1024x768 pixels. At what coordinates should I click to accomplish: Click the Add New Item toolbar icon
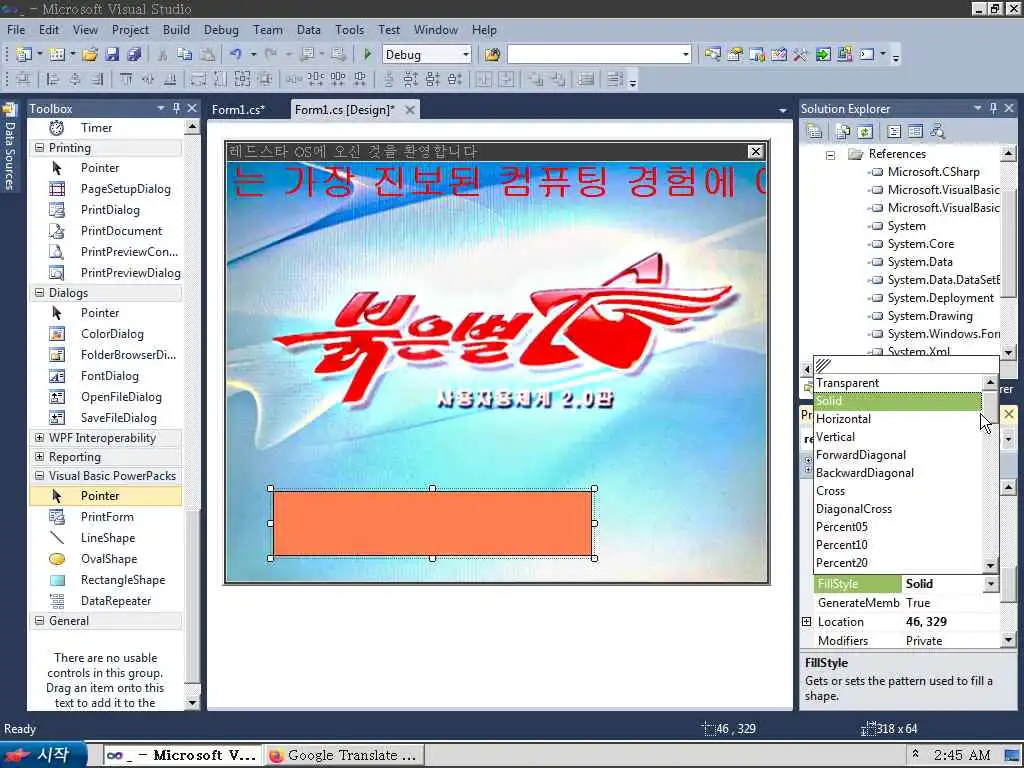pos(56,55)
